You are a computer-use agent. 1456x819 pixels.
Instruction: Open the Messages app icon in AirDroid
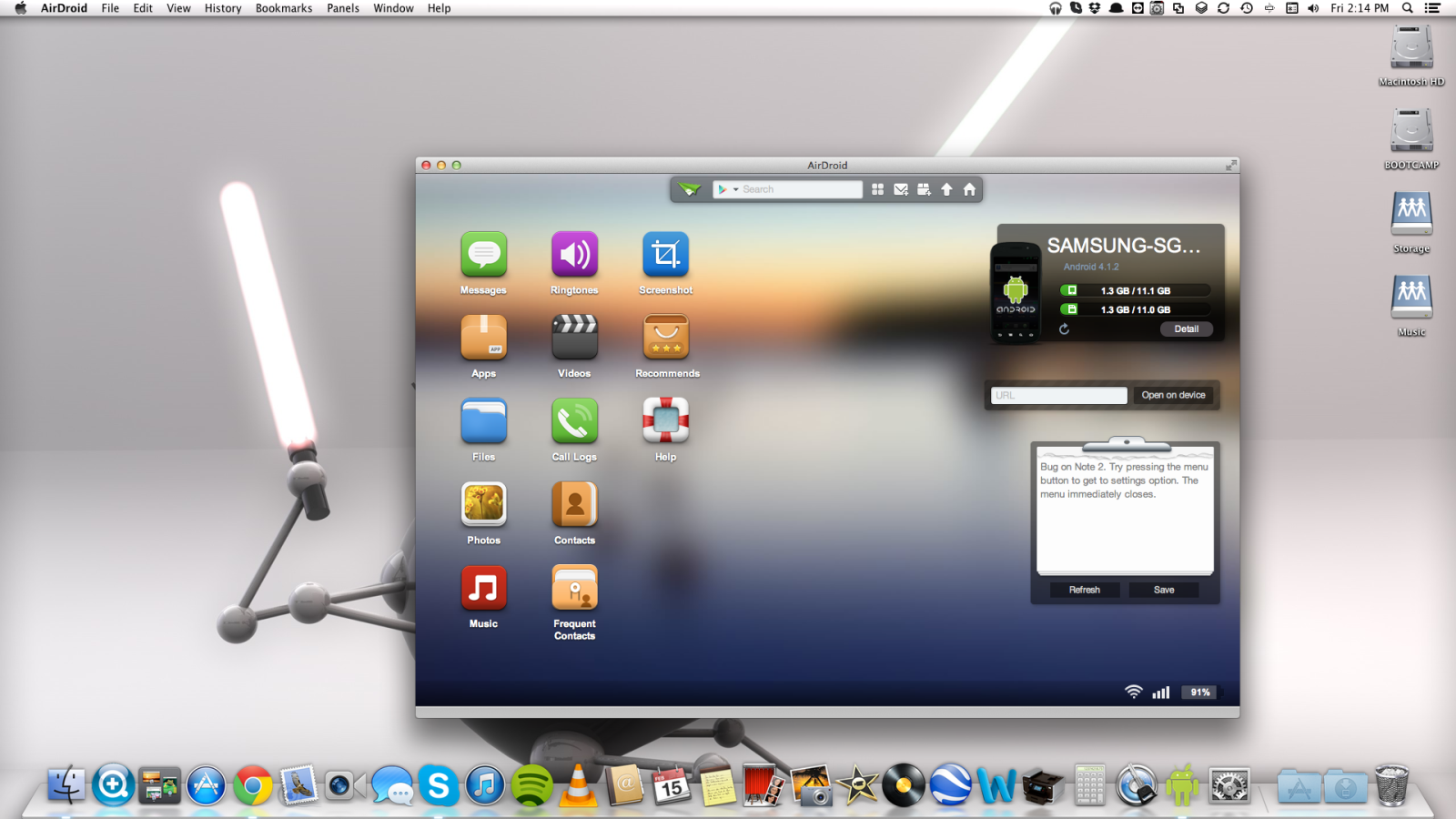(x=483, y=254)
